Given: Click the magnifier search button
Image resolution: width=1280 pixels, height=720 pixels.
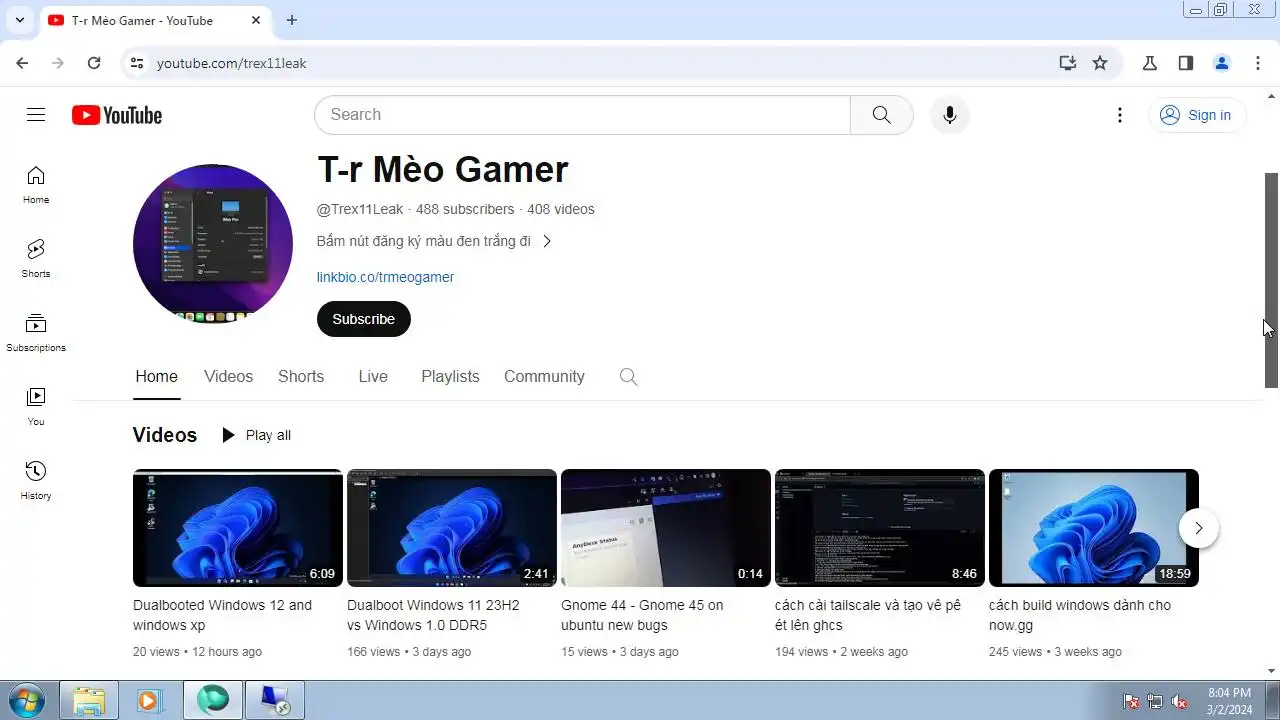Looking at the screenshot, I should pyautogui.click(x=881, y=115).
